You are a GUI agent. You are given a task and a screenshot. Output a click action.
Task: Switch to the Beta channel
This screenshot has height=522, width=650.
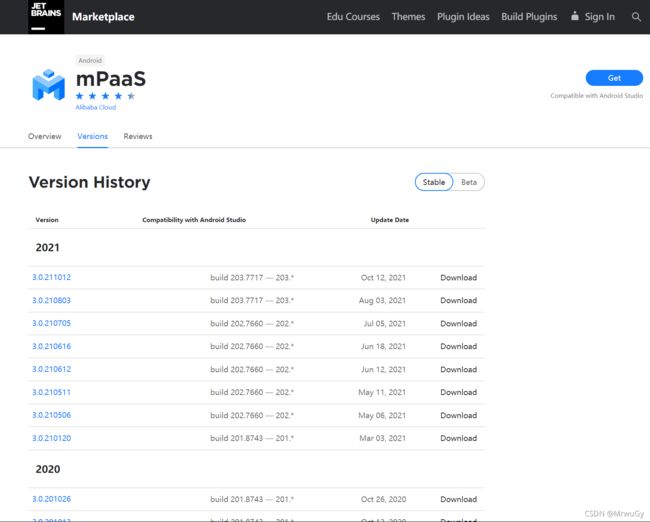coord(469,182)
